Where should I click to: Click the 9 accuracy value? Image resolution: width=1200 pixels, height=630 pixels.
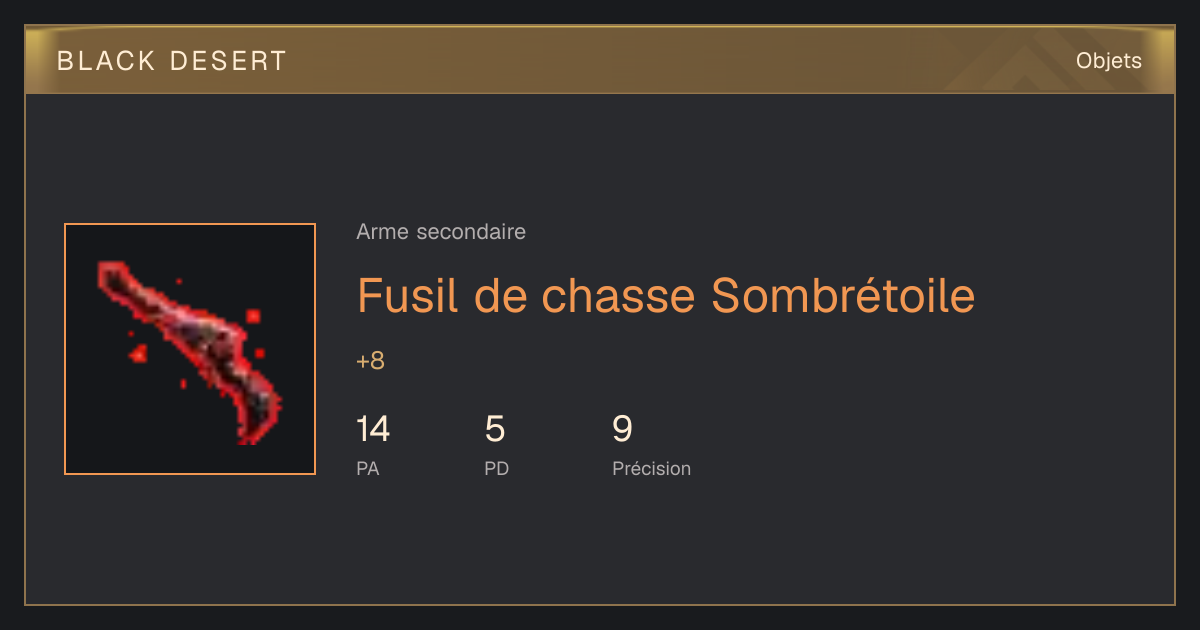(622, 429)
